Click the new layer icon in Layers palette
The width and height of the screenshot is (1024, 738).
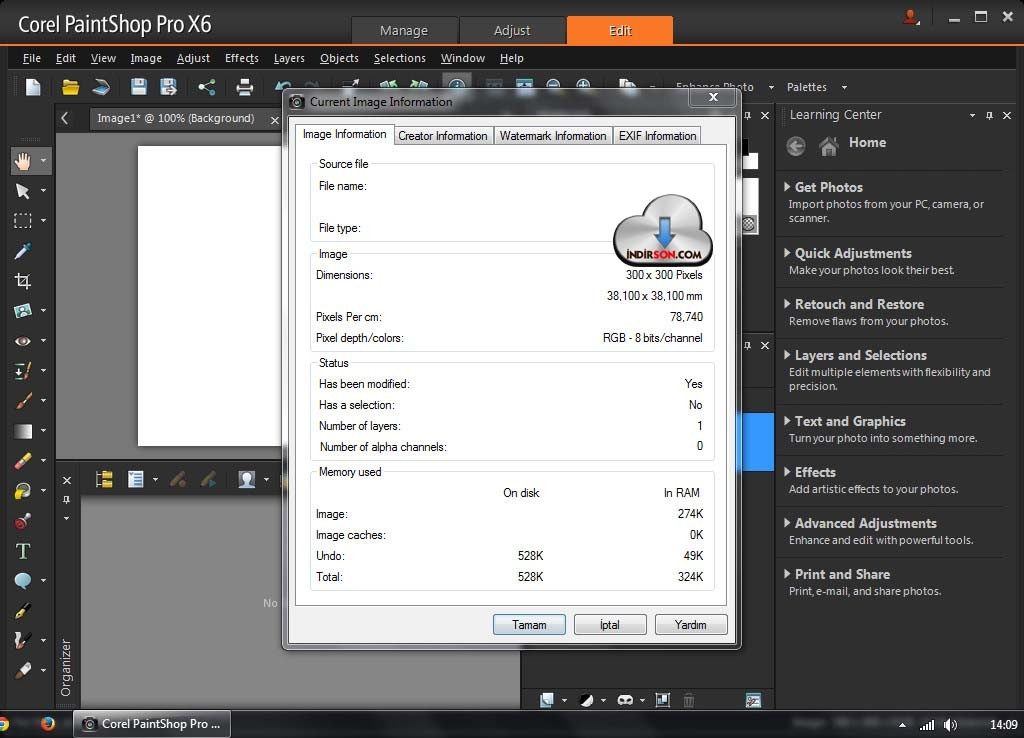point(547,700)
